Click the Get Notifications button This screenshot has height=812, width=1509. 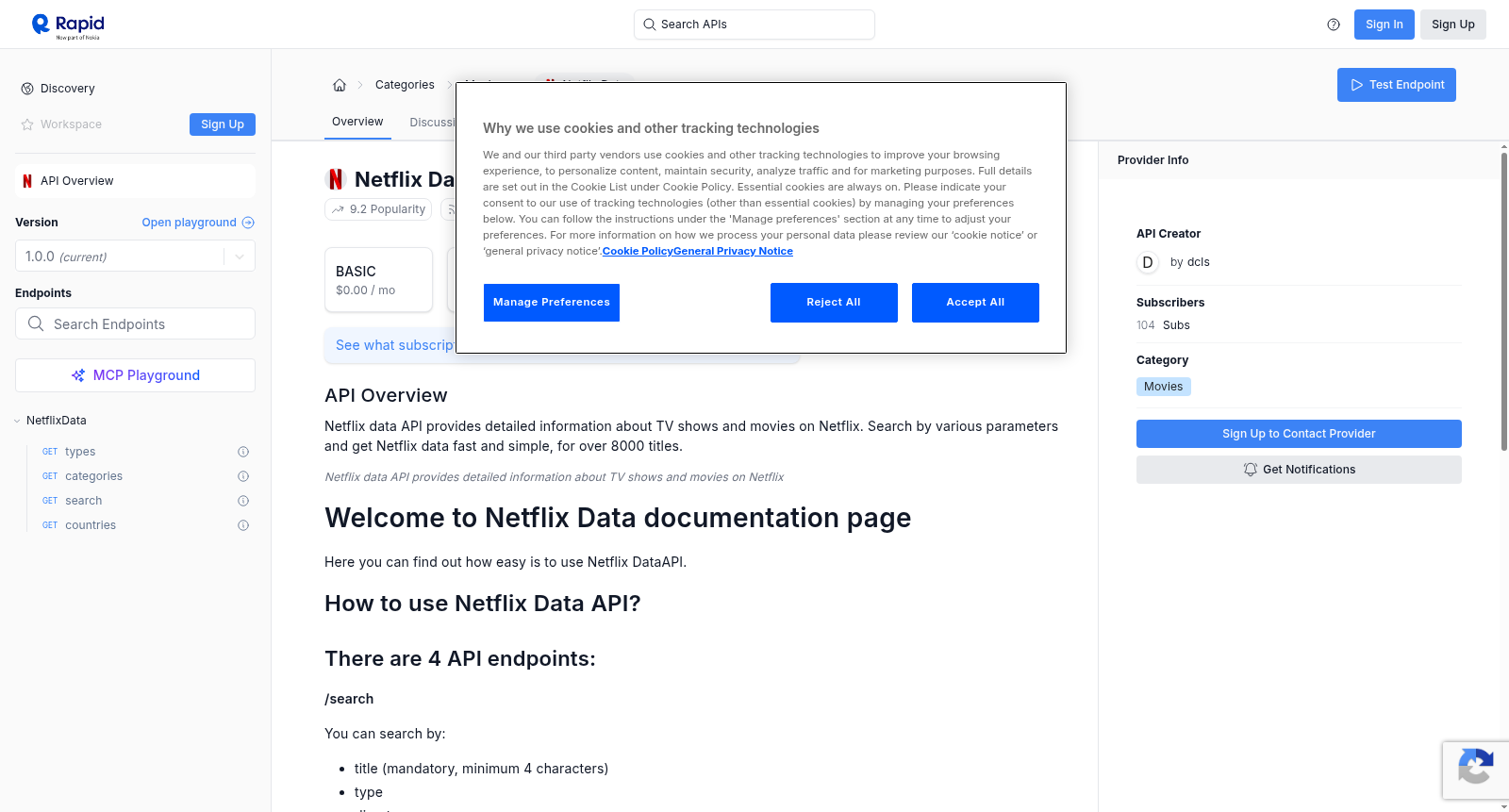tap(1299, 470)
